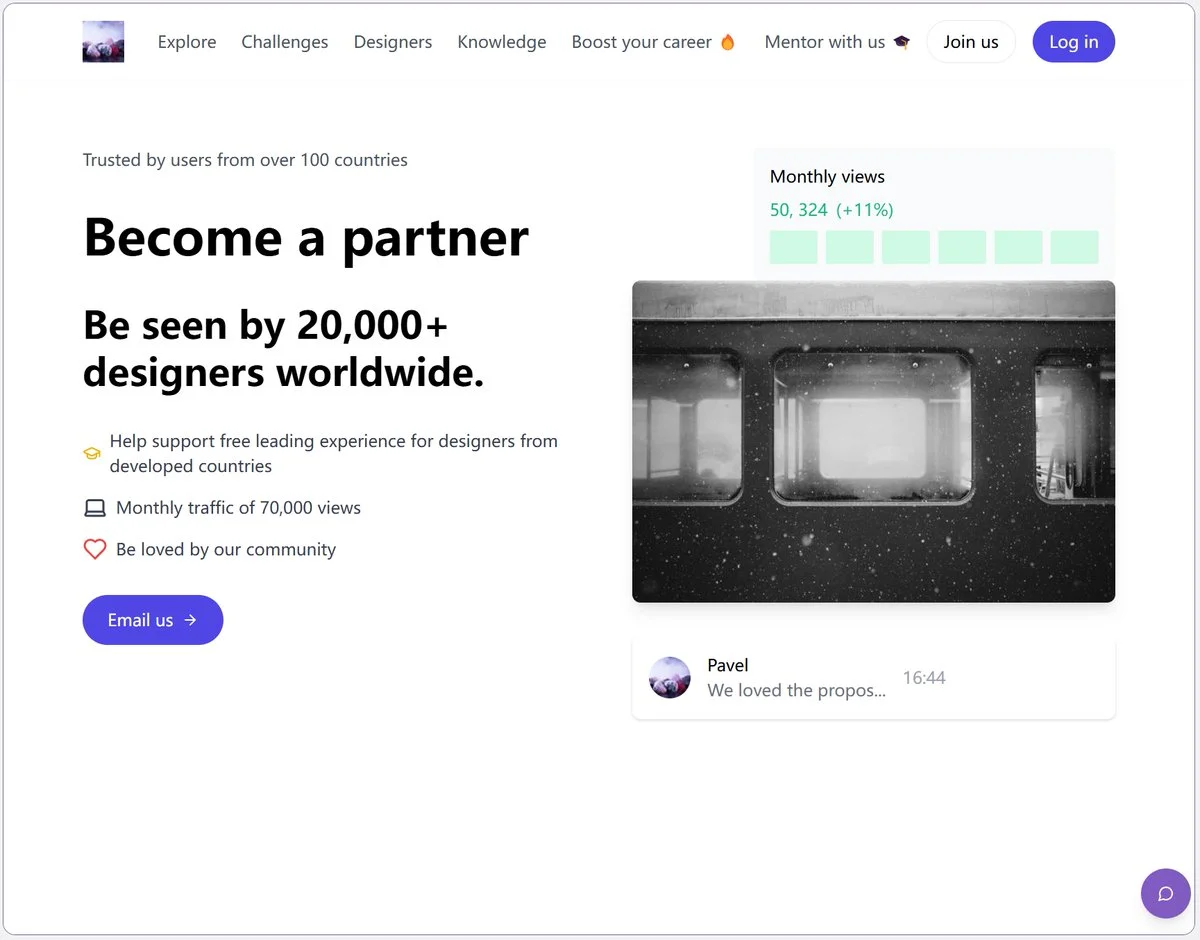Screen dimensions: 1200x940
Task: Click the yellow graduation cap icon
Action: click(x=92, y=454)
